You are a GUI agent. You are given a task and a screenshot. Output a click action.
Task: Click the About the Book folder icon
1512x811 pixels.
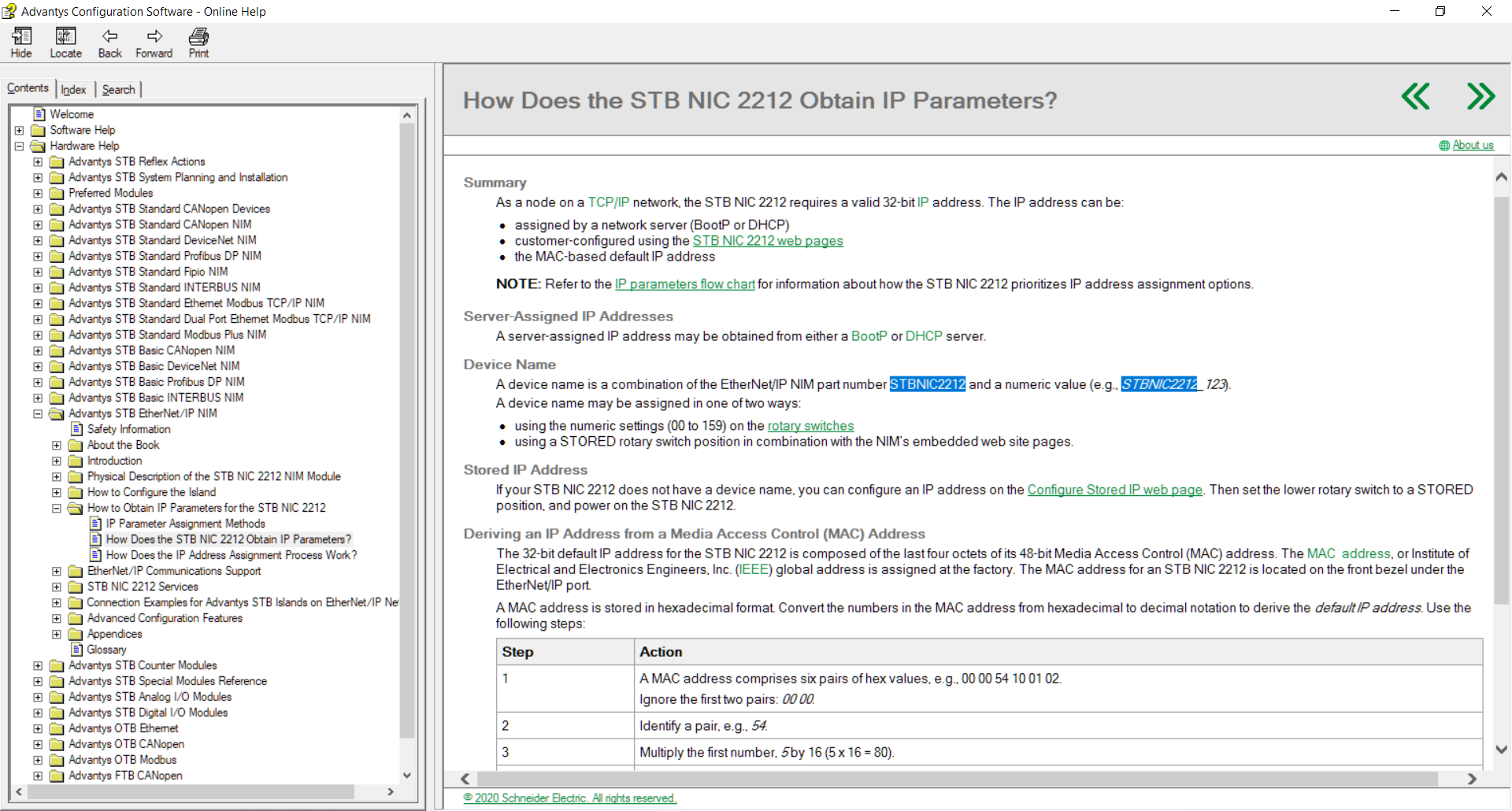point(76,445)
